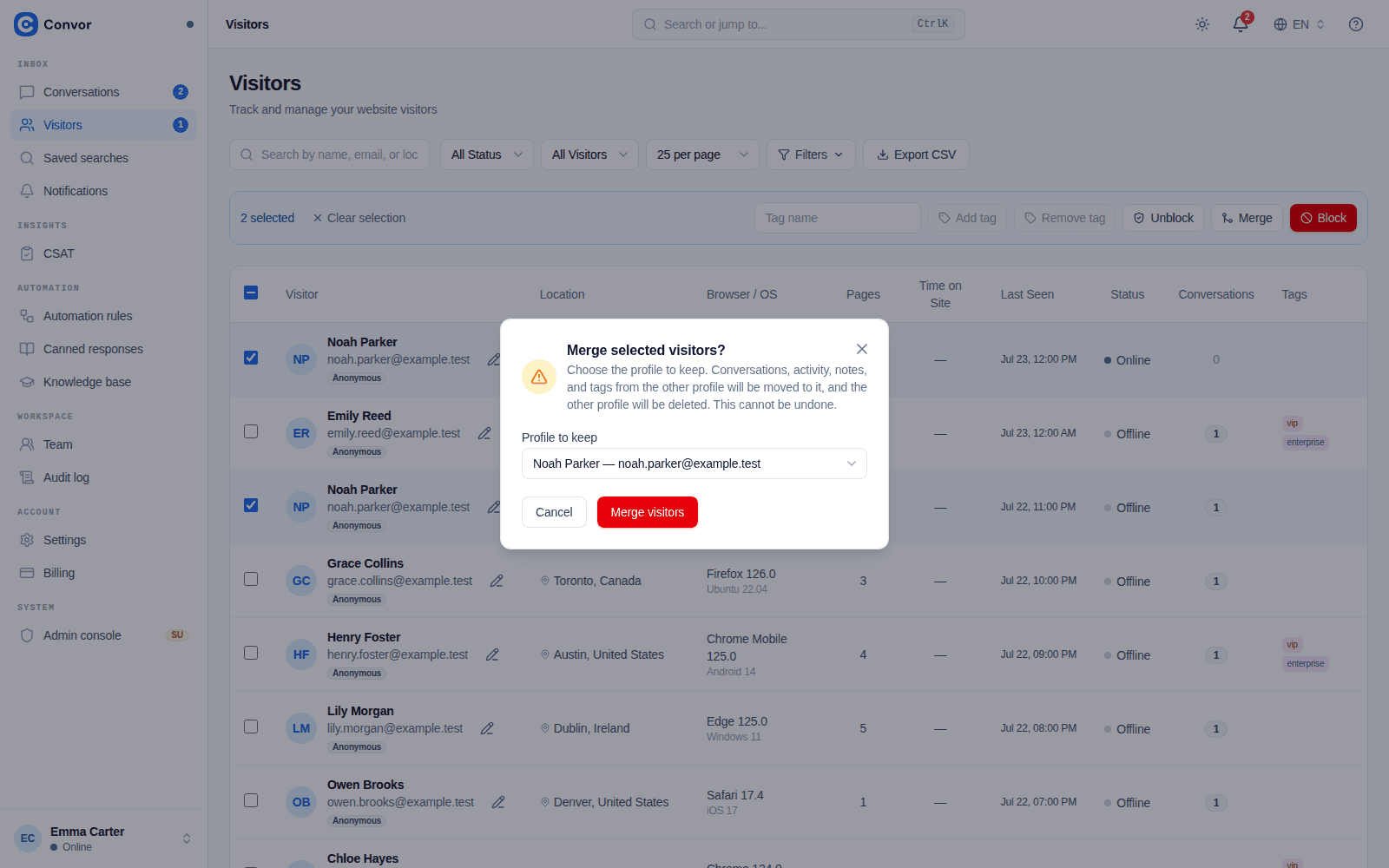1389x868 pixels.
Task: Click the Merge button in selection bar
Action: pyautogui.click(x=1247, y=218)
